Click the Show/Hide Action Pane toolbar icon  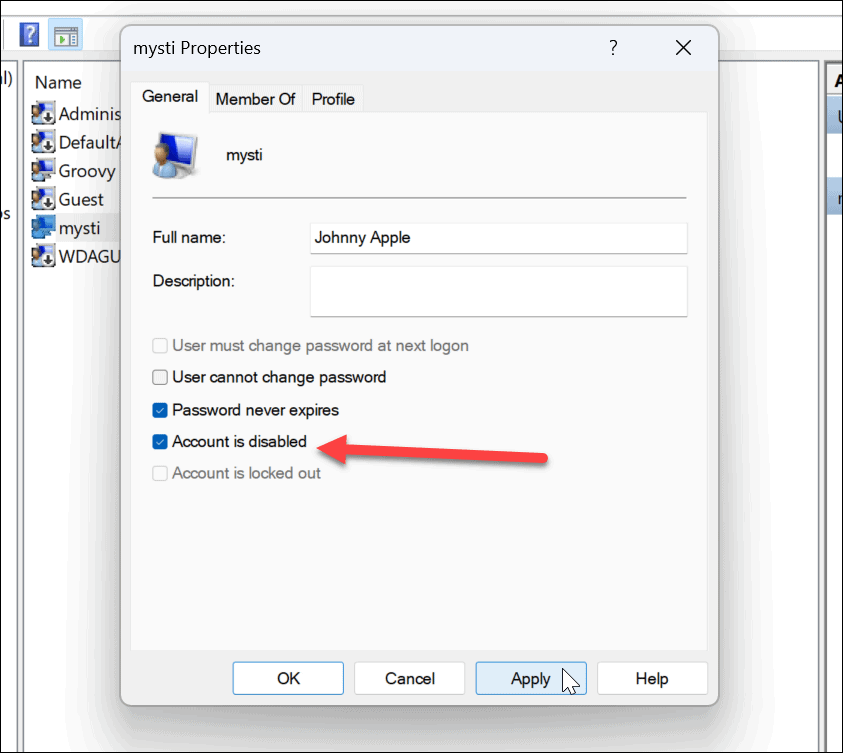tap(66, 35)
